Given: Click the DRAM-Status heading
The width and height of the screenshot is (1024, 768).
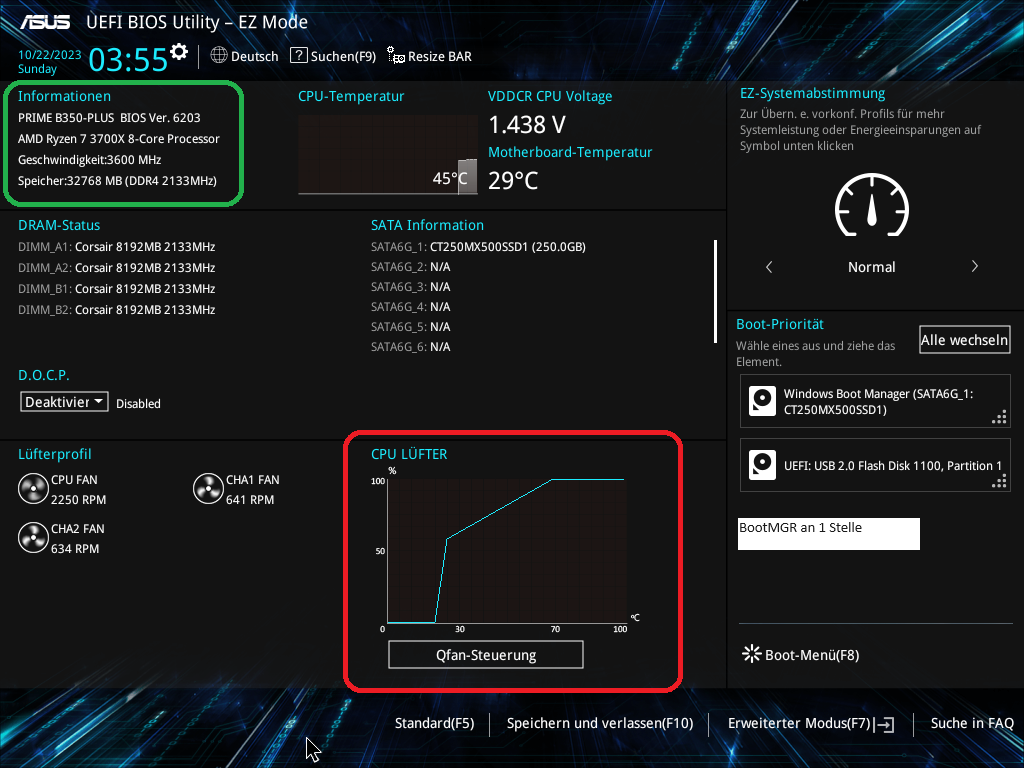Looking at the screenshot, I should pyautogui.click(x=59, y=225).
